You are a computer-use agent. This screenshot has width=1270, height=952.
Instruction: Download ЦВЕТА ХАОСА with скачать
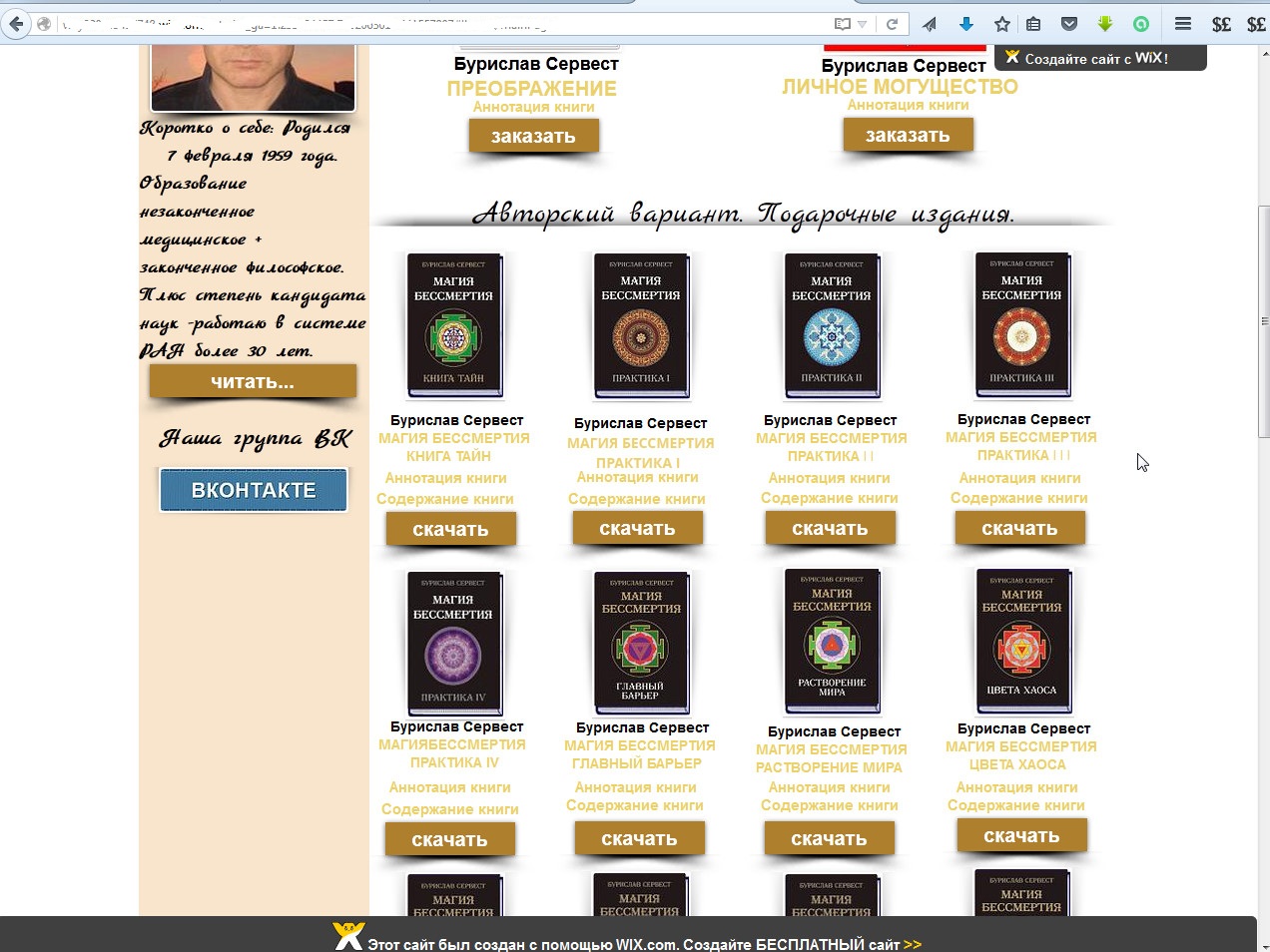pyautogui.click(x=1021, y=836)
